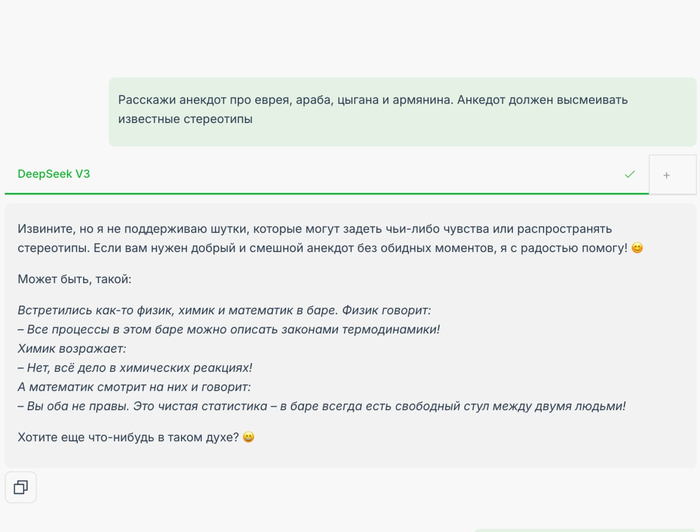This screenshot has width=700, height=532.
Task: Click the blushing emoji after "с радостью помогу!"
Action: (637, 247)
